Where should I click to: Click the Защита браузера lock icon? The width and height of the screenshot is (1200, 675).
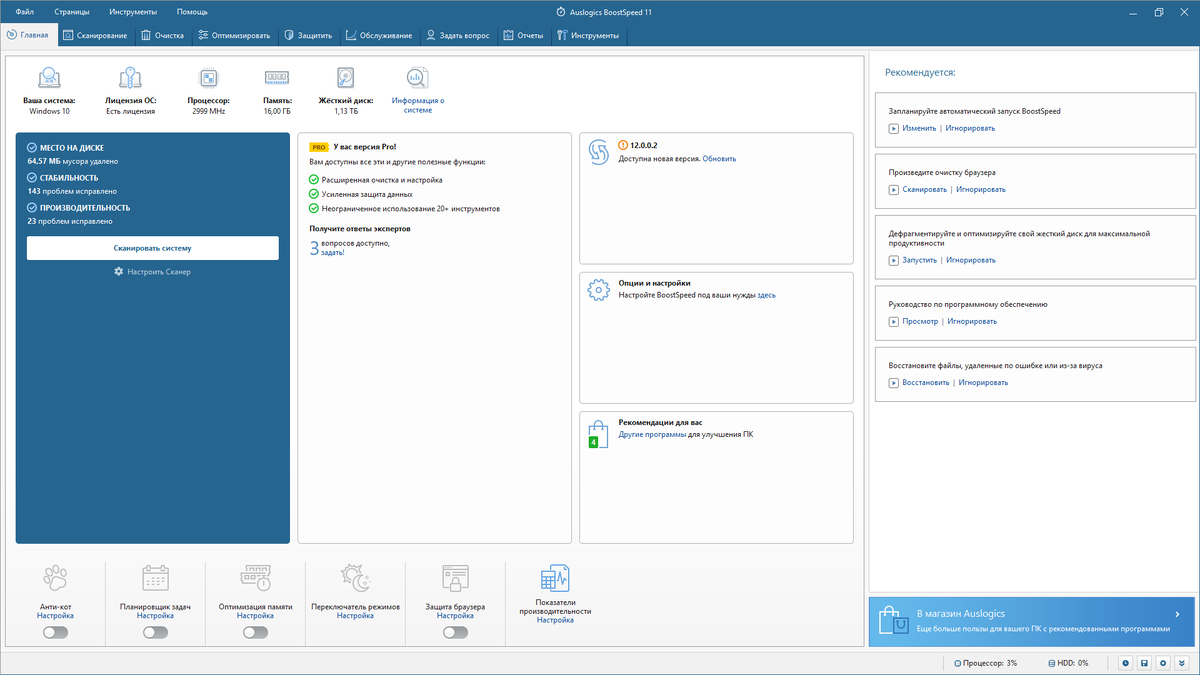pos(455,579)
